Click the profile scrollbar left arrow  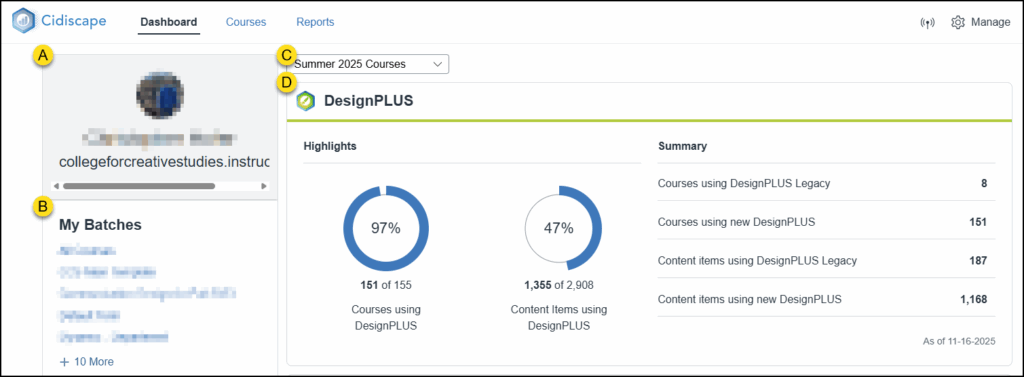point(57,186)
